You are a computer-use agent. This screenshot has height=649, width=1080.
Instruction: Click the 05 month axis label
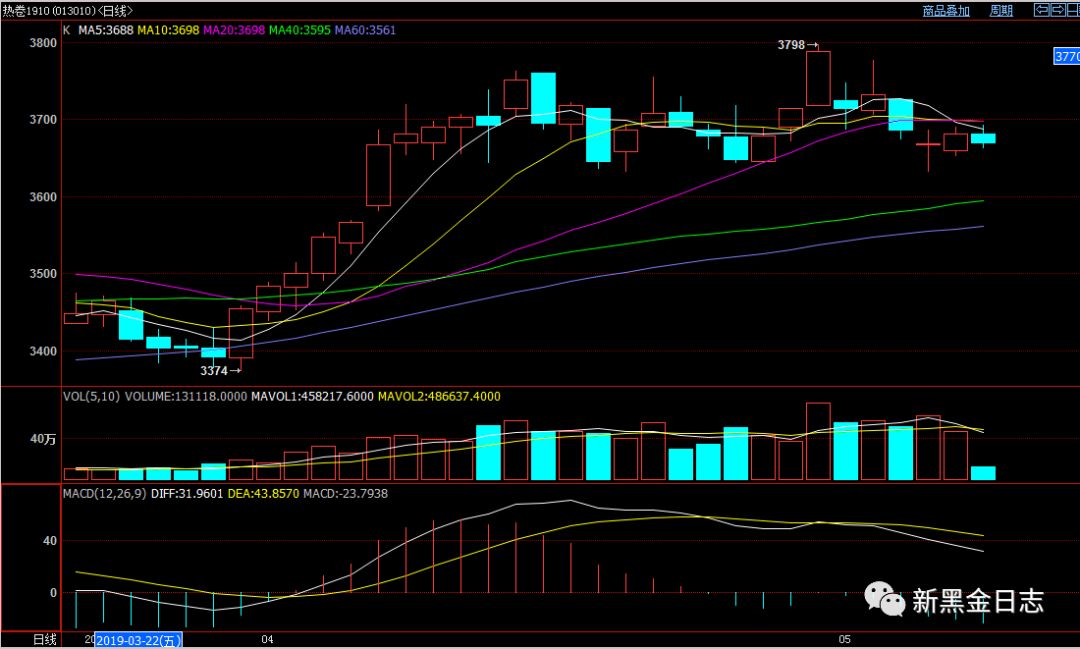pyautogui.click(x=844, y=639)
